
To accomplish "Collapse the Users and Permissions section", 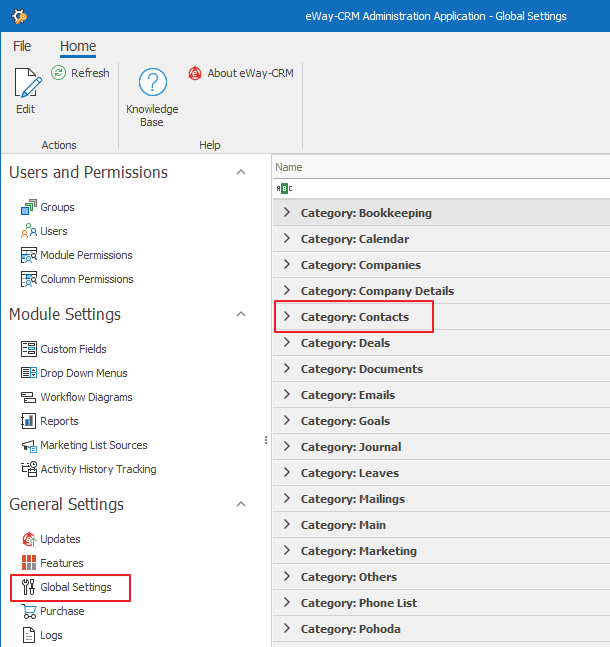I will pos(241,172).
